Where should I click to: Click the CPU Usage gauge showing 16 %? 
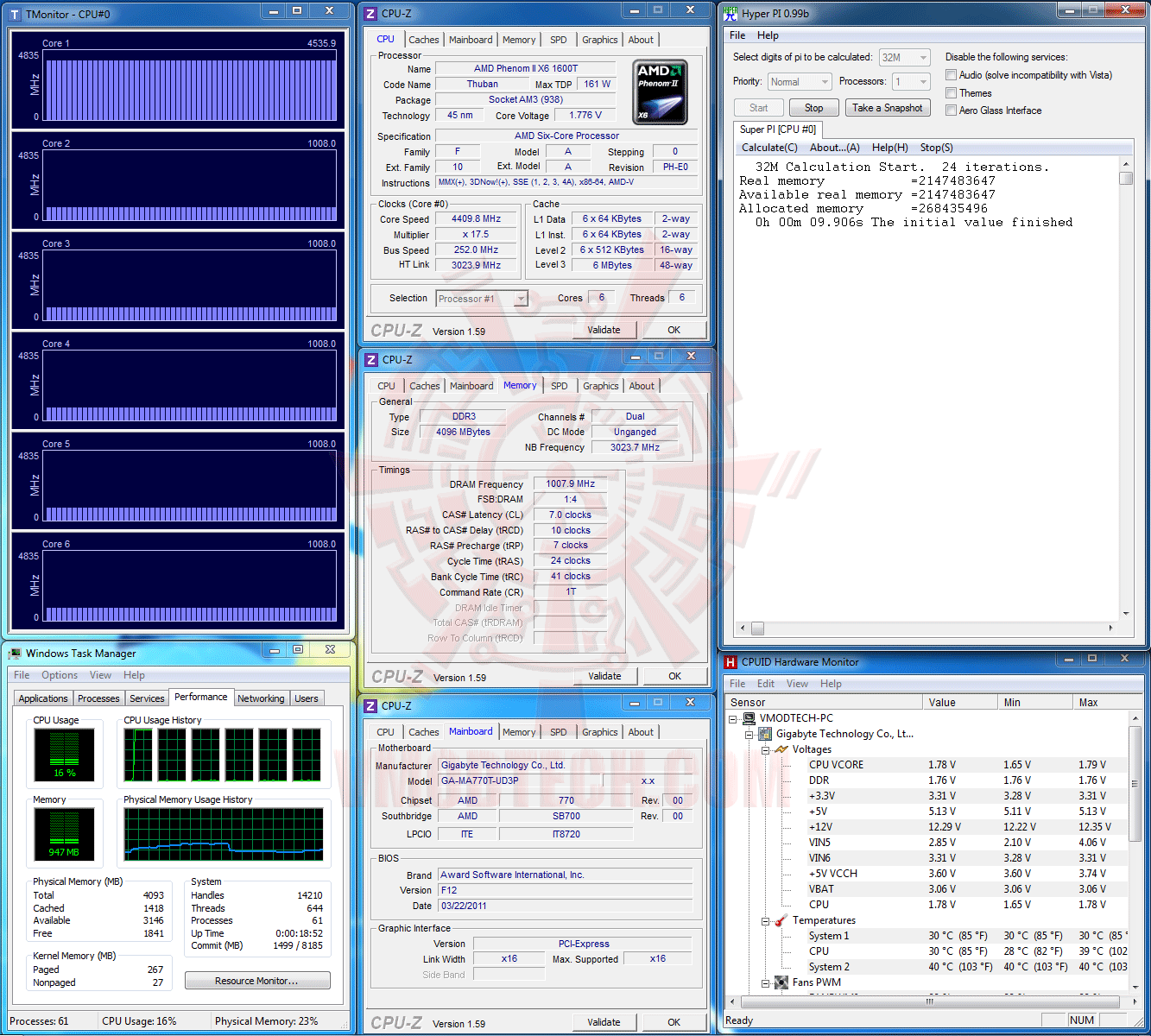pyautogui.click(x=65, y=755)
